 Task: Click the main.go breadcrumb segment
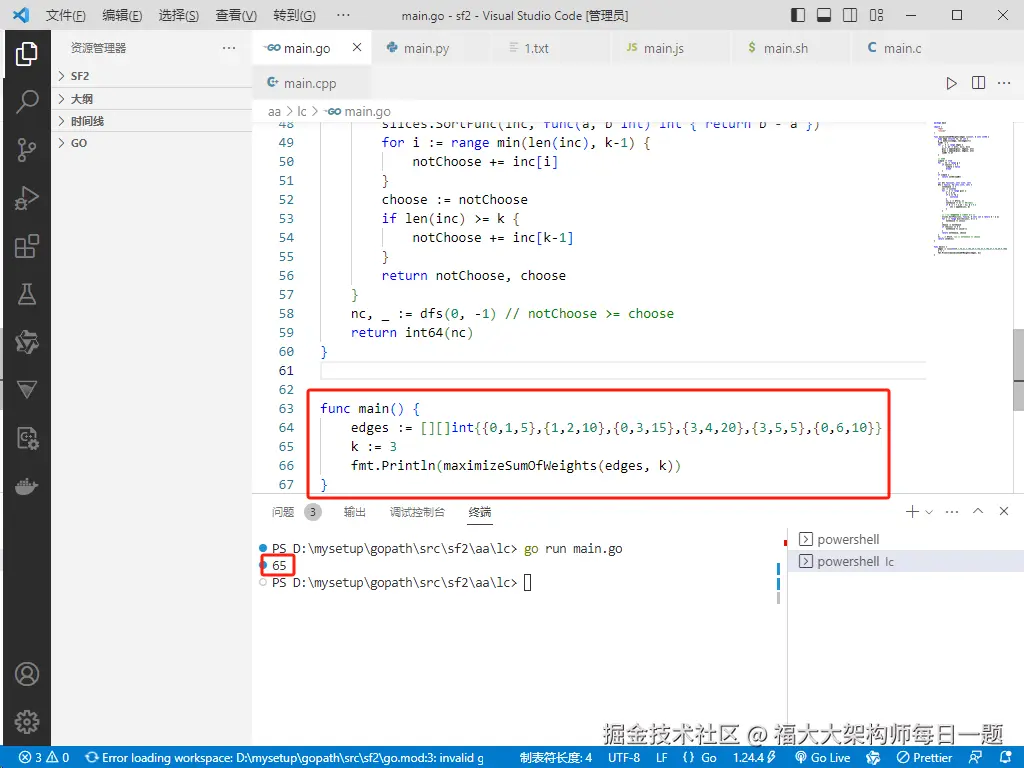[358, 112]
